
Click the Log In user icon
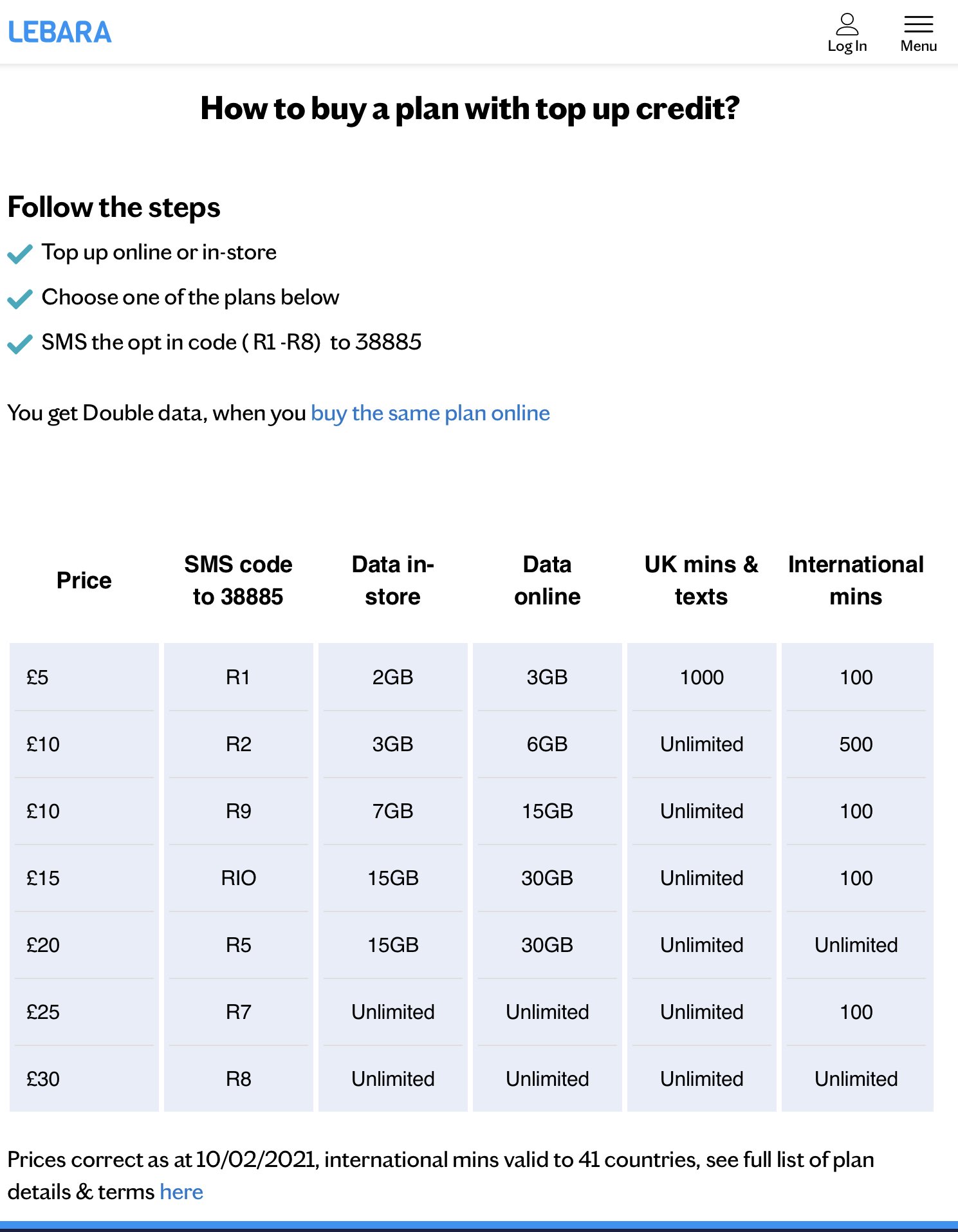[847, 33]
